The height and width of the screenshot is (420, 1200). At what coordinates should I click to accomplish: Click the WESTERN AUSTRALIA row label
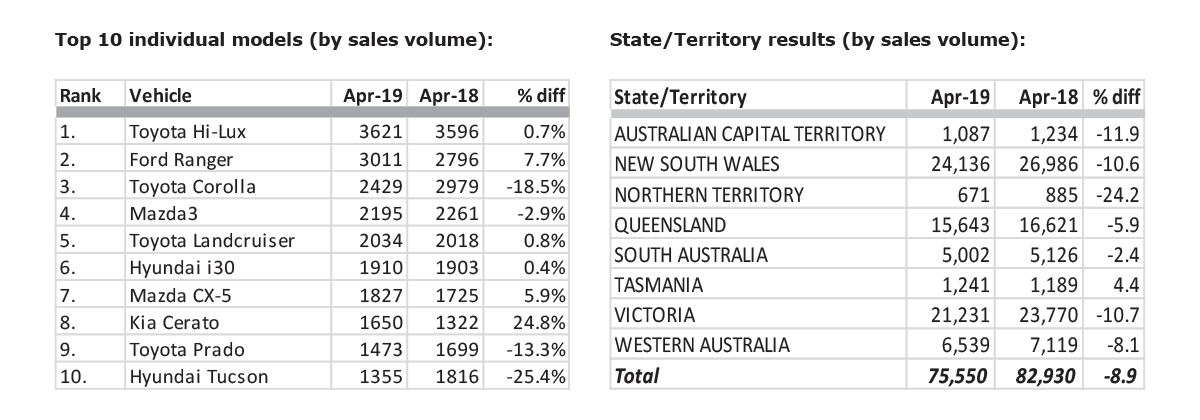[701, 346]
